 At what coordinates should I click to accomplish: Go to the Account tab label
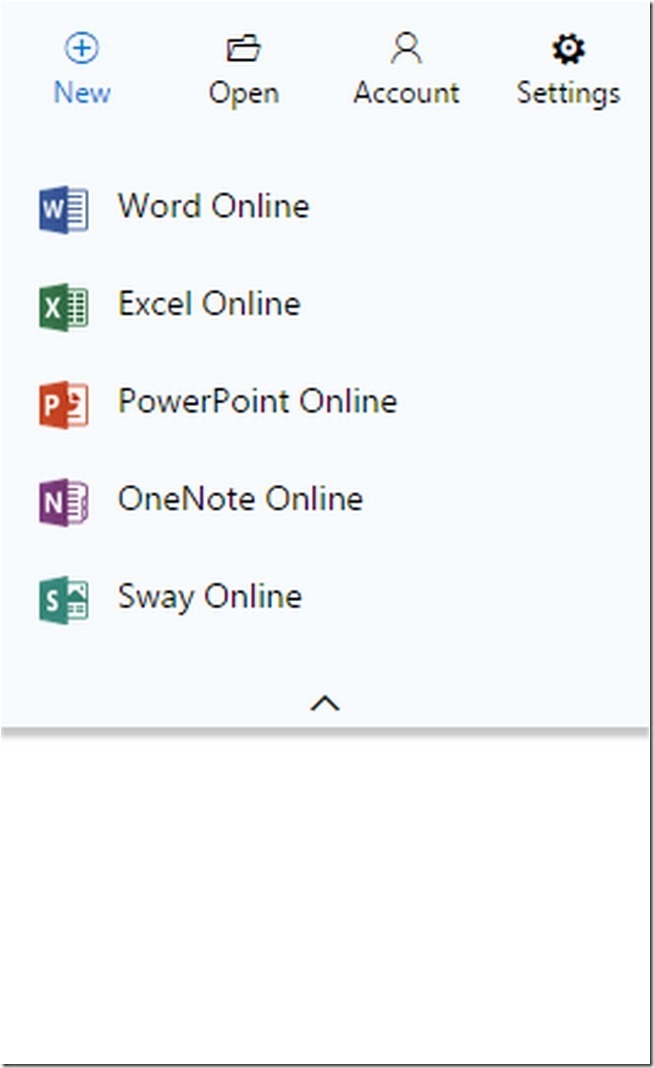click(406, 93)
